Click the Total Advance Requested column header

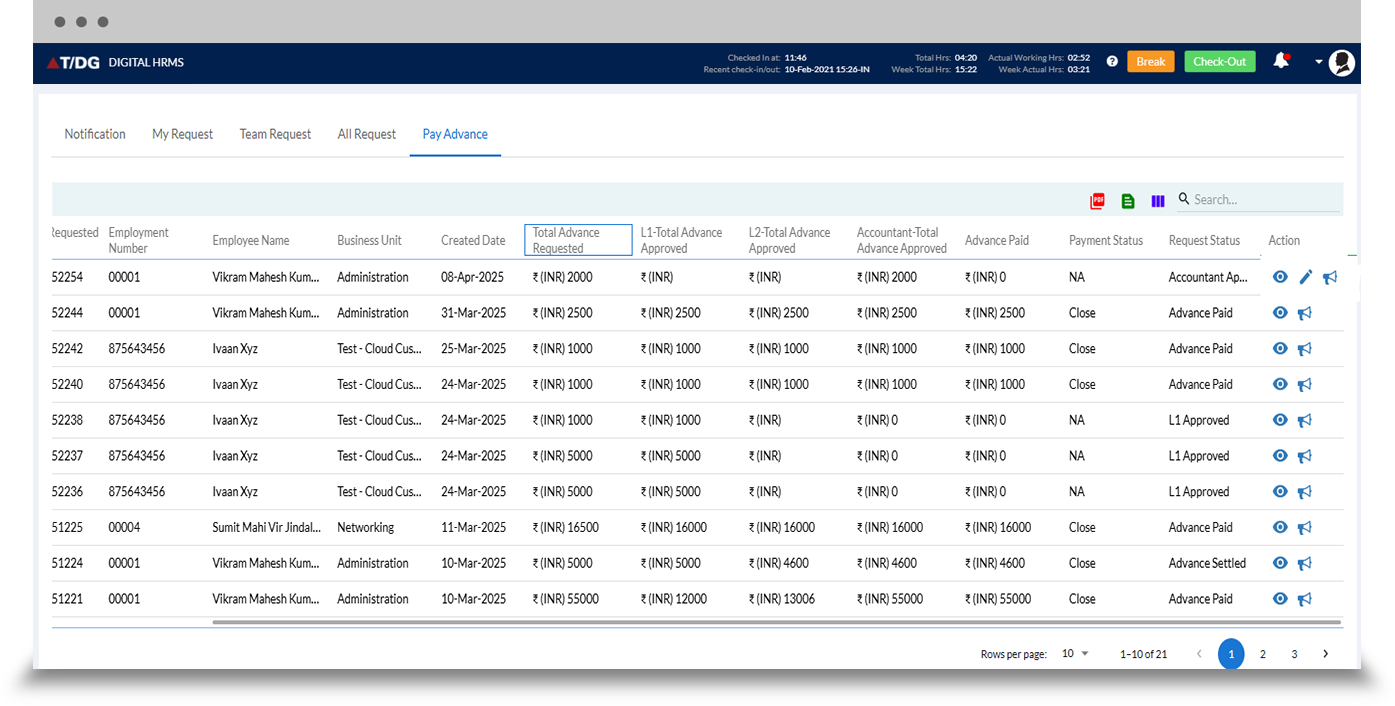(x=578, y=240)
